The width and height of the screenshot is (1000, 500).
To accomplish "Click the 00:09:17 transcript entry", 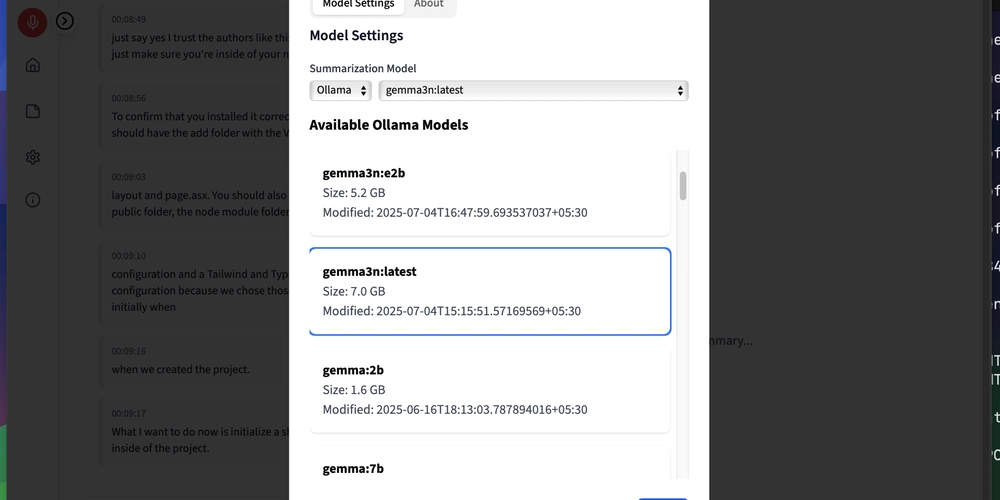I will pos(196,432).
